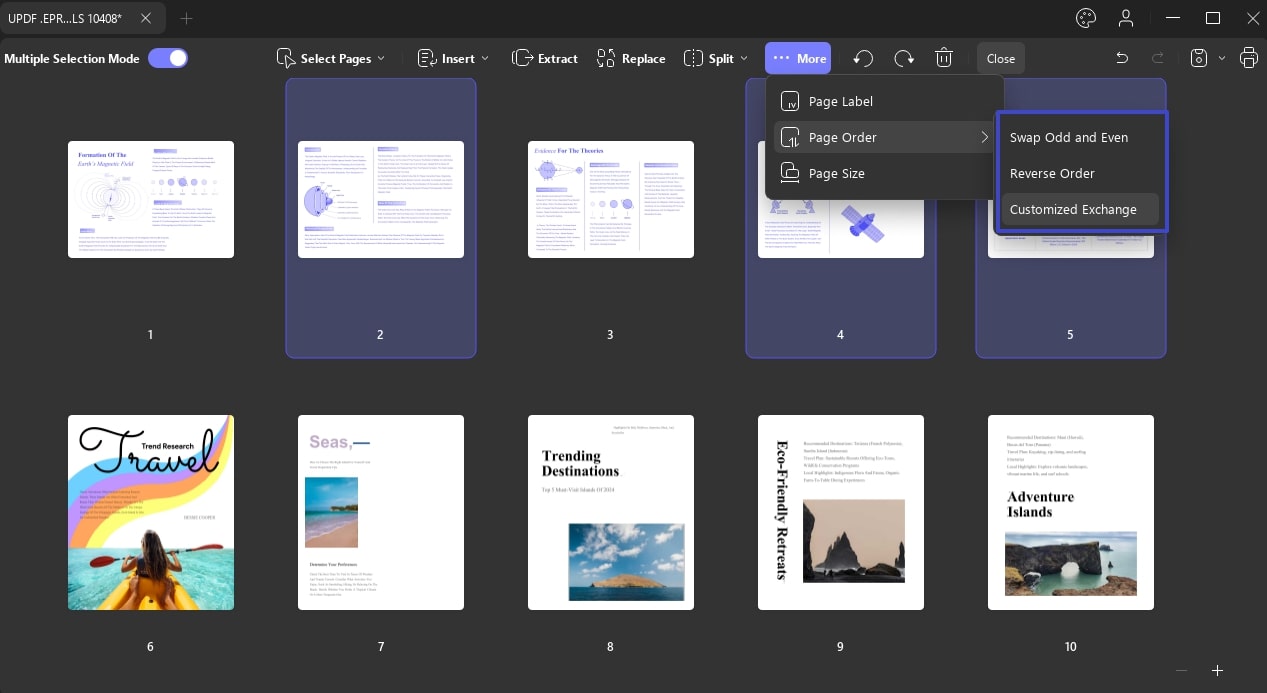Expand the Select Pages dropdown
The image size is (1267, 693).
click(x=331, y=58)
